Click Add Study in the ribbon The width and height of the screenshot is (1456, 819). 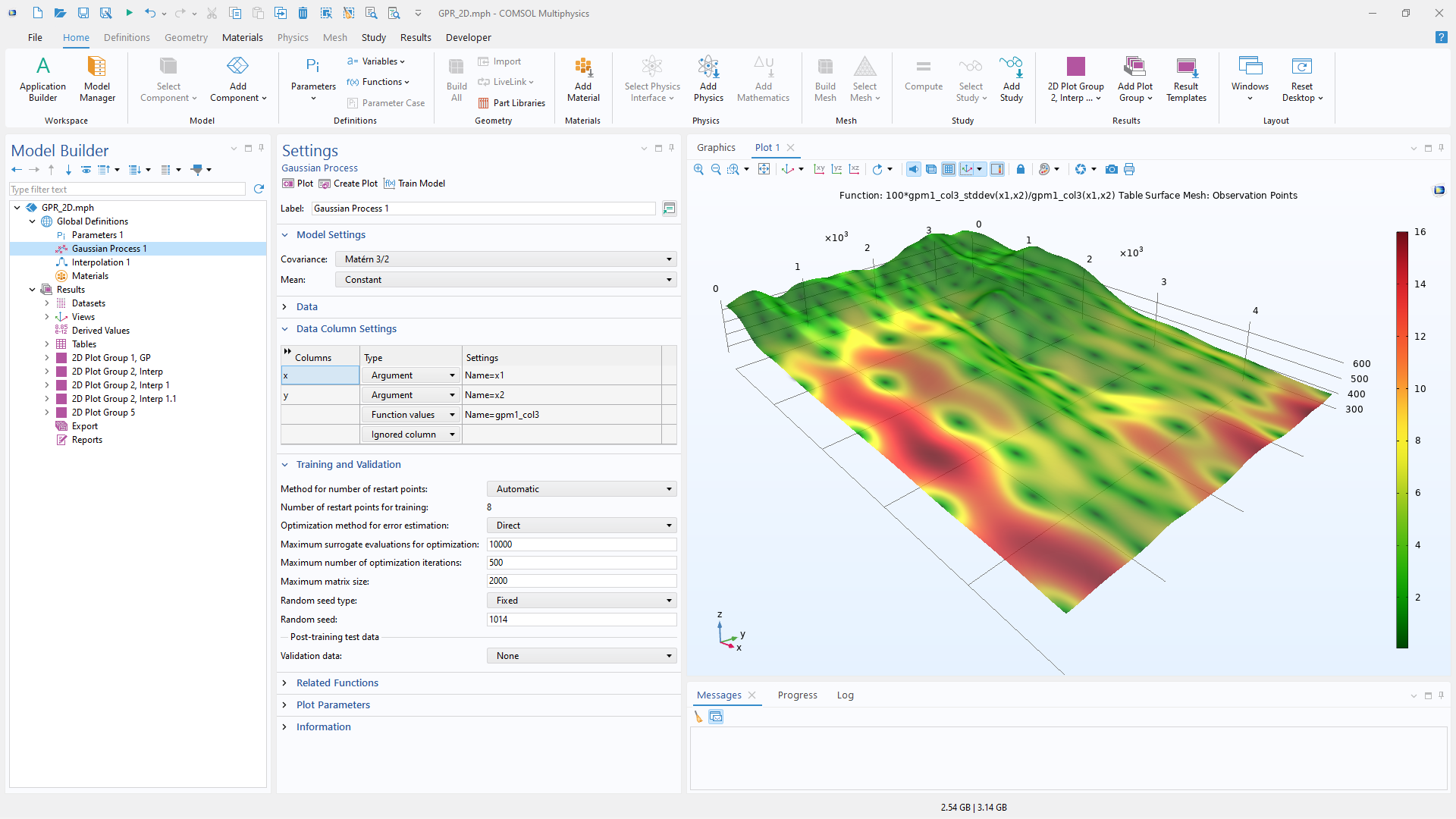pyautogui.click(x=1012, y=79)
